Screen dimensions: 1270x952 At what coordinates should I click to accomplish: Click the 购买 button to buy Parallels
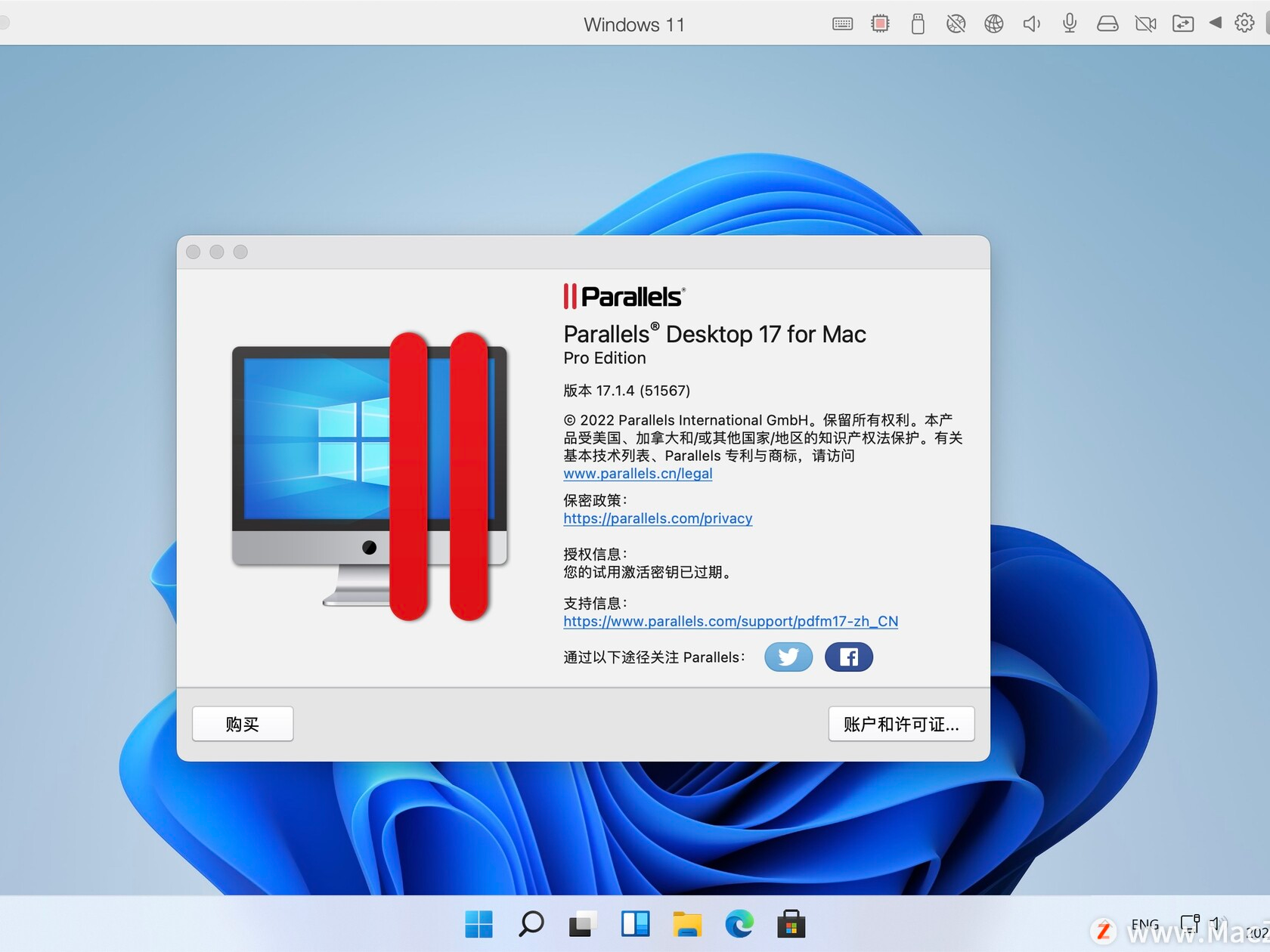[242, 723]
